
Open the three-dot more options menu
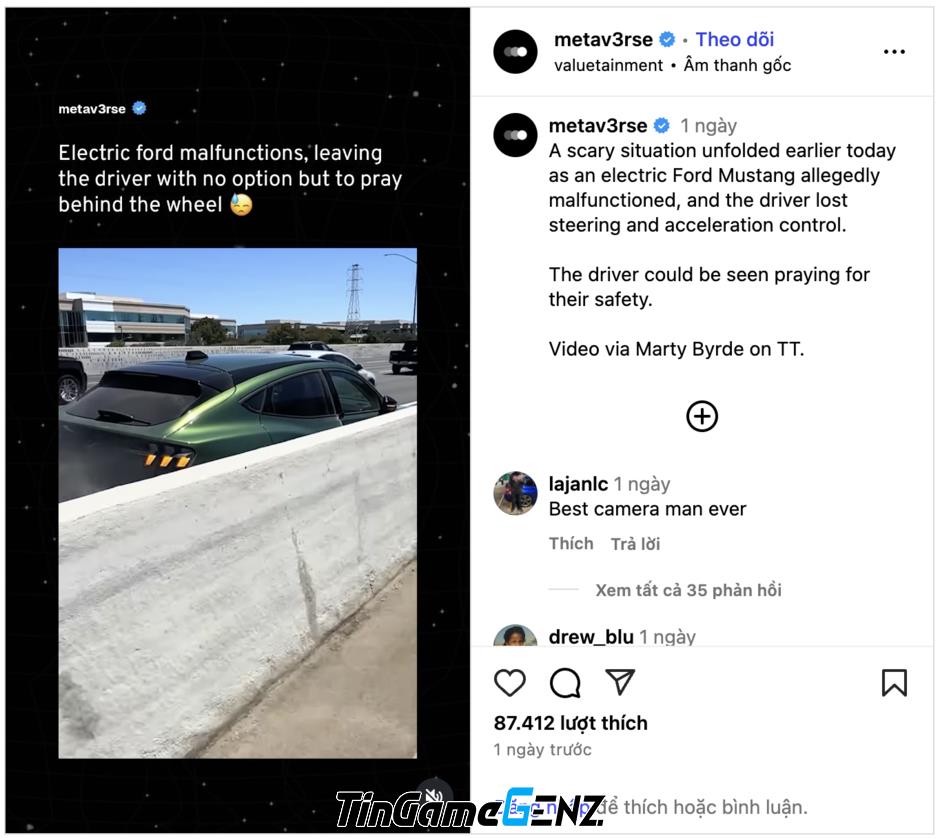(894, 52)
